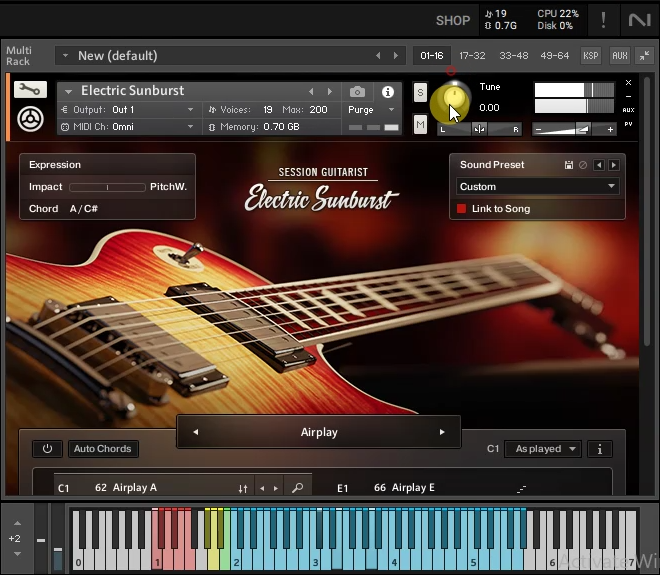Open pattern browser magnifier icon
The image size is (660, 575).
(x=298, y=488)
